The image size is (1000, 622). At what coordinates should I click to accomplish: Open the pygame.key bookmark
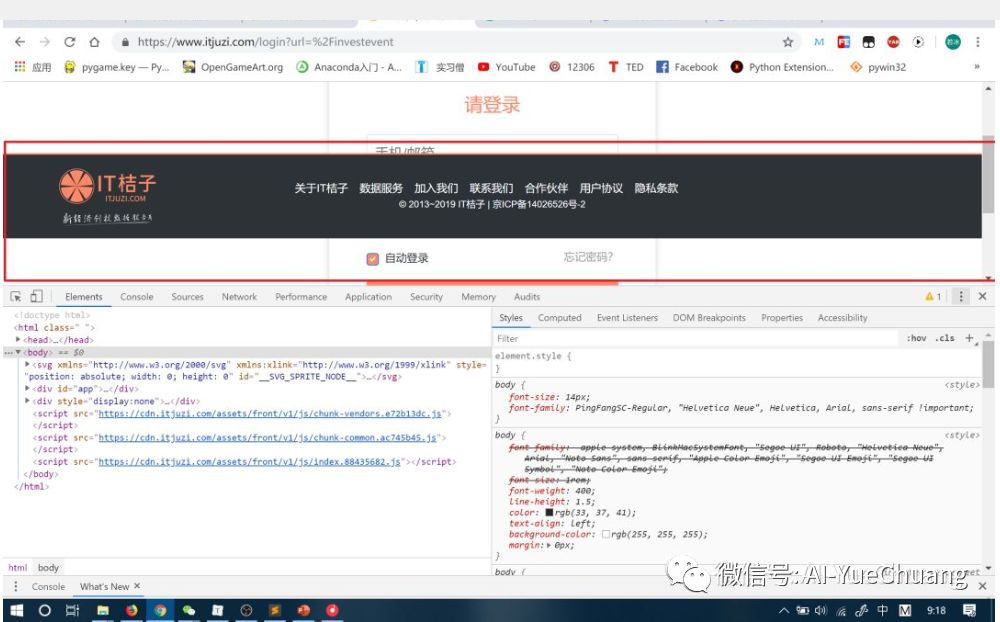tap(117, 67)
